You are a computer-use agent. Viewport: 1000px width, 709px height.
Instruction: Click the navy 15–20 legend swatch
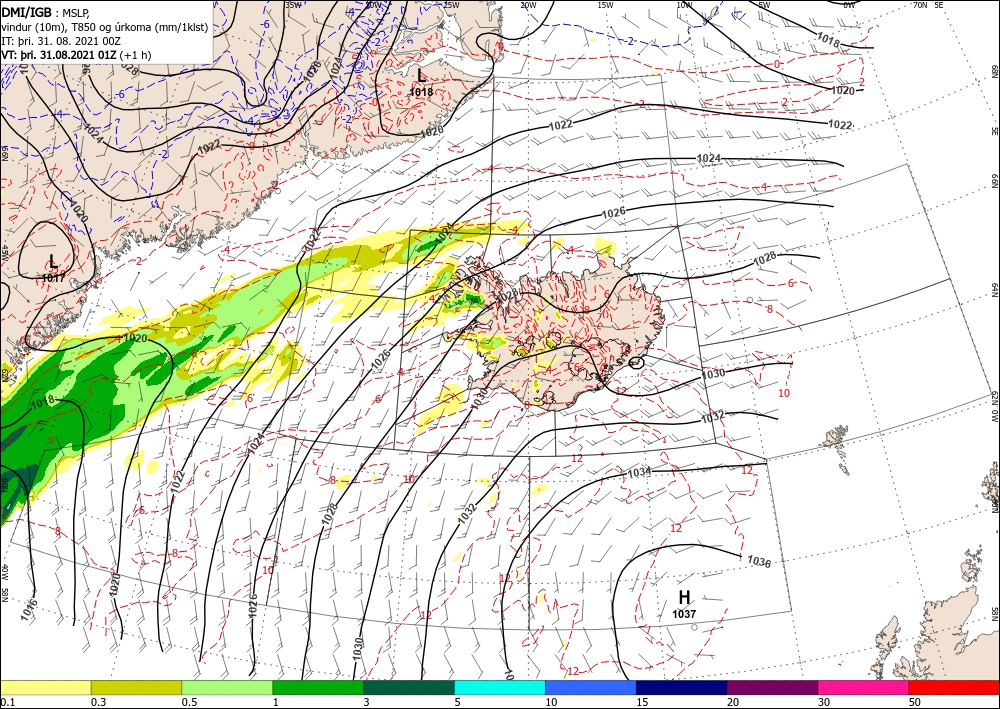pyautogui.click(x=682, y=687)
